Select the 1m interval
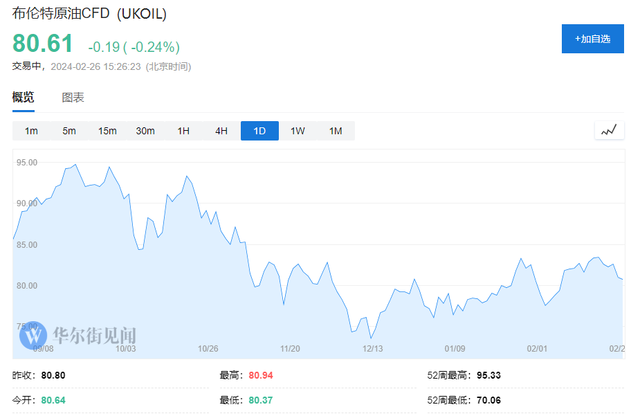 [x=31, y=131]
